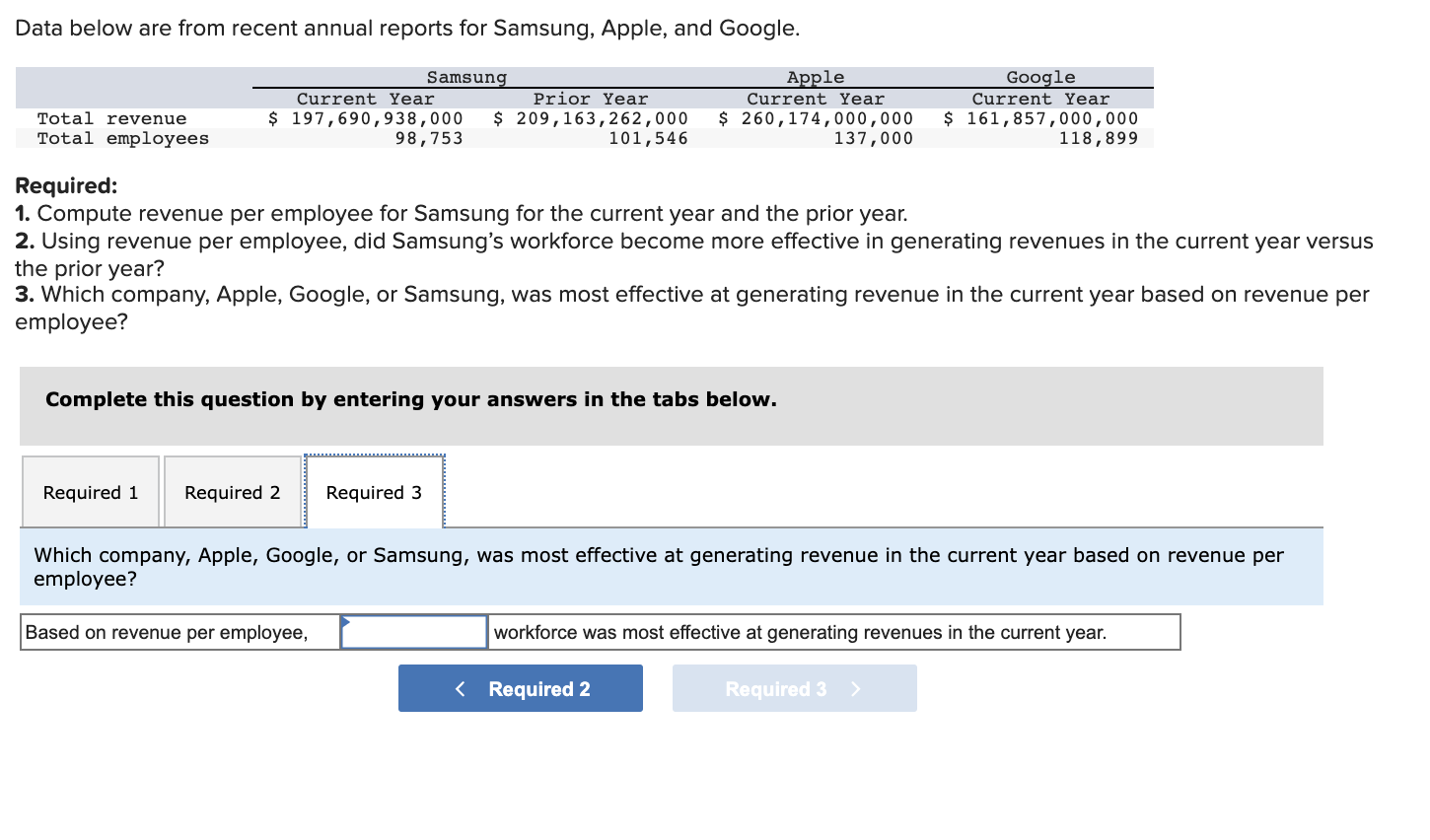Switch to the Required 2 tab
The width and height of the screenshot is (1430, 840).
point(233,491)
